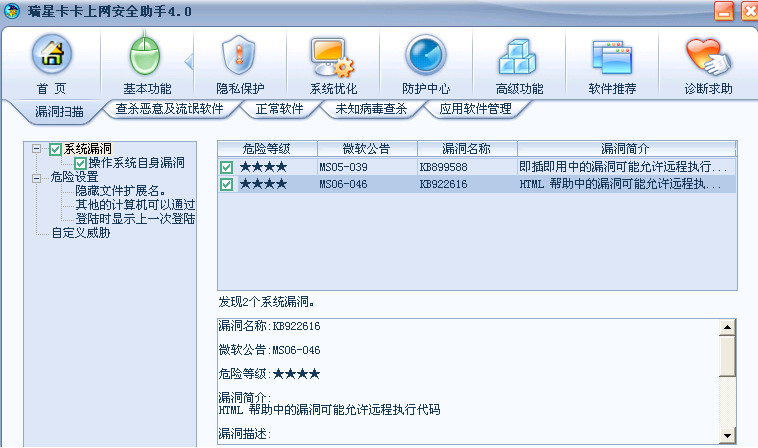
Task: Toggle 操作系统自身漏洞 checkbox
Action: [80, 163]
